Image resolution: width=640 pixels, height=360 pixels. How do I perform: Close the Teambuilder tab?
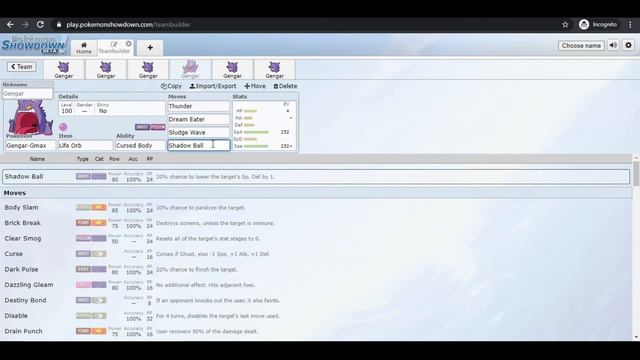pos(129,44)
